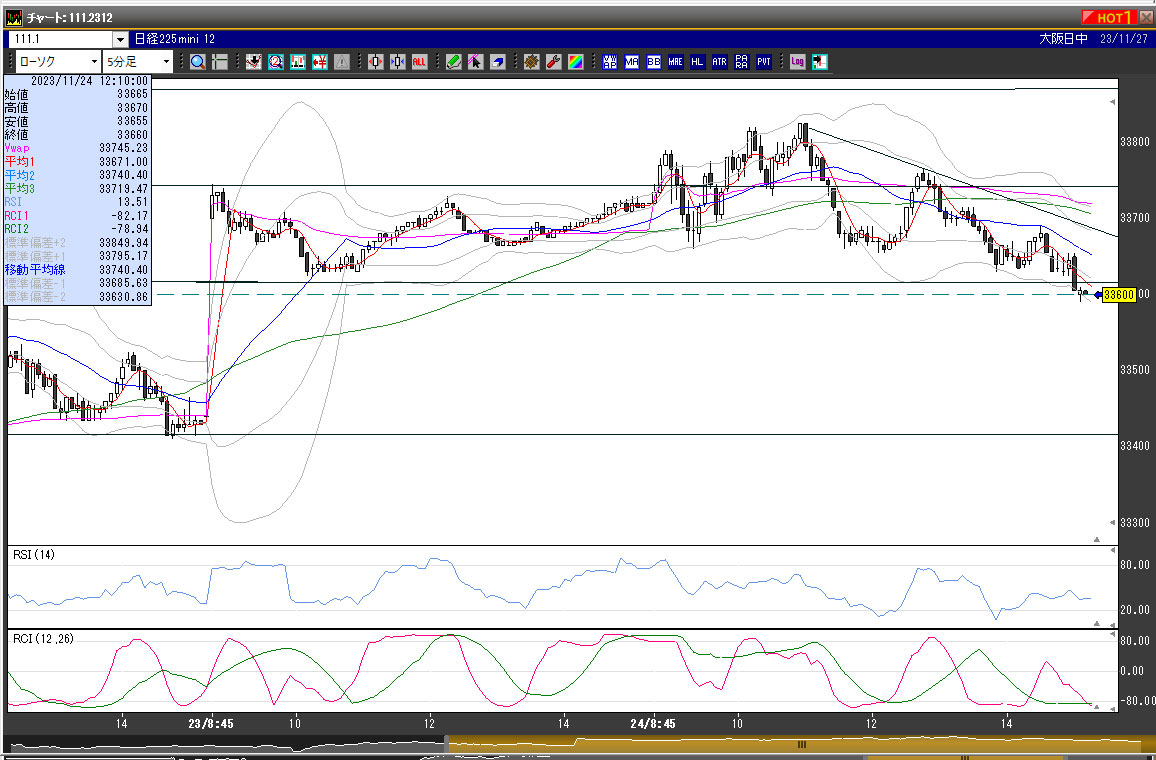This screenshot has height=760, width=1156.
Task: Select the eraser tool
Action: [498, 62]
